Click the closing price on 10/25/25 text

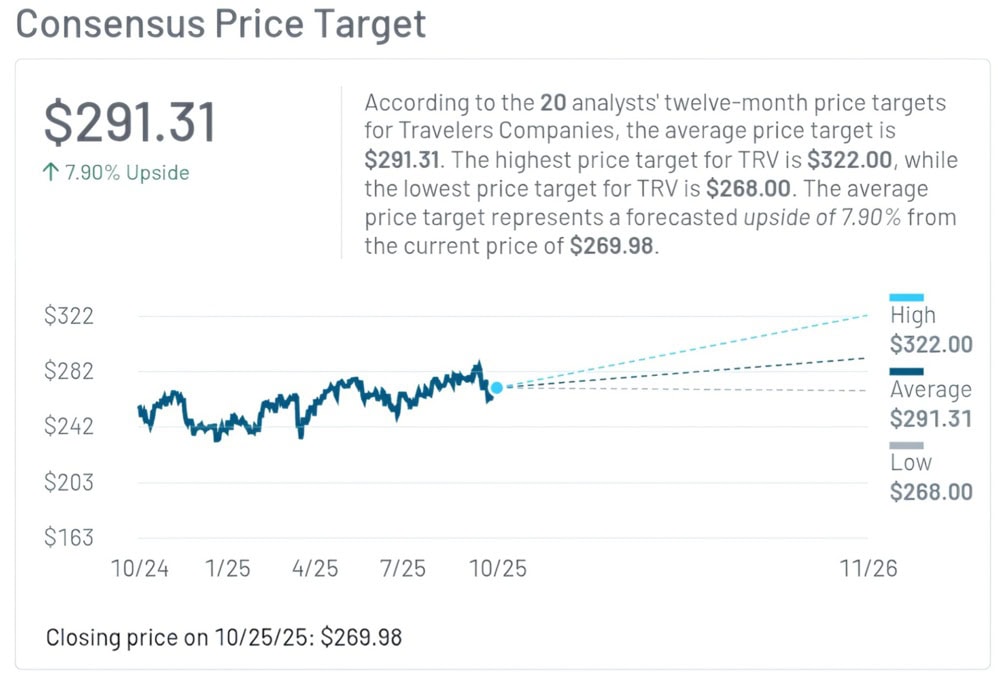(224, 637)
